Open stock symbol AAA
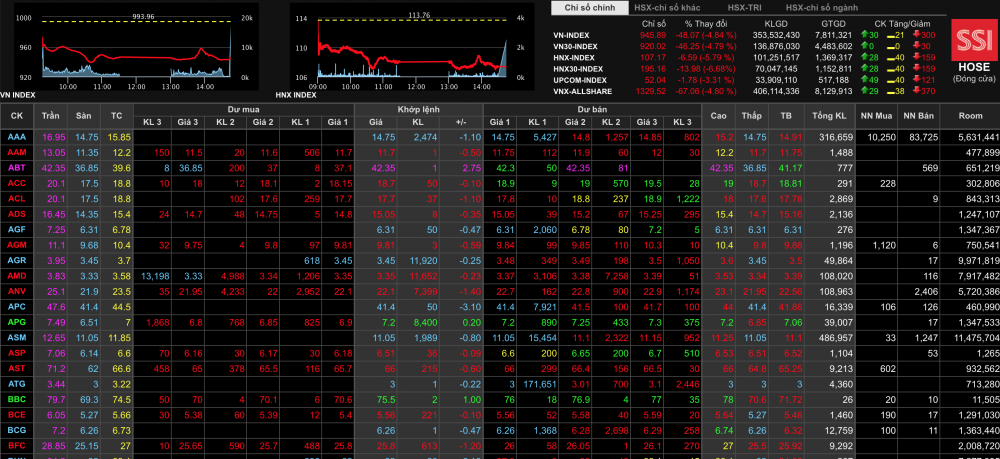This screenshot has height=459, width=1000. click(17, 136)
